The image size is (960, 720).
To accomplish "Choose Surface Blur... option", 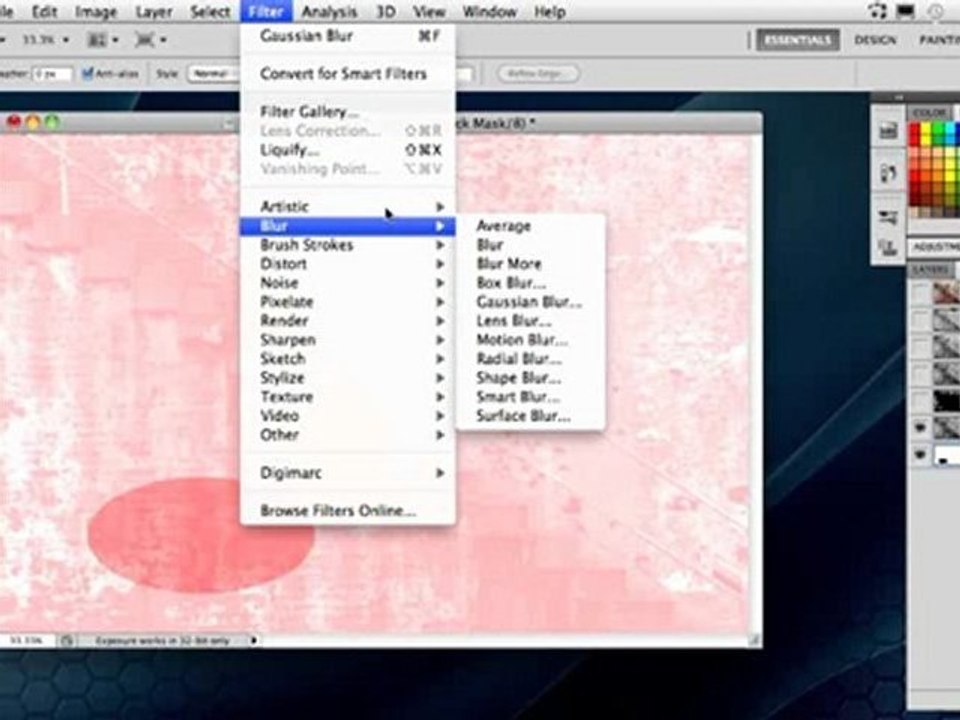I will (x=530, y=416).
